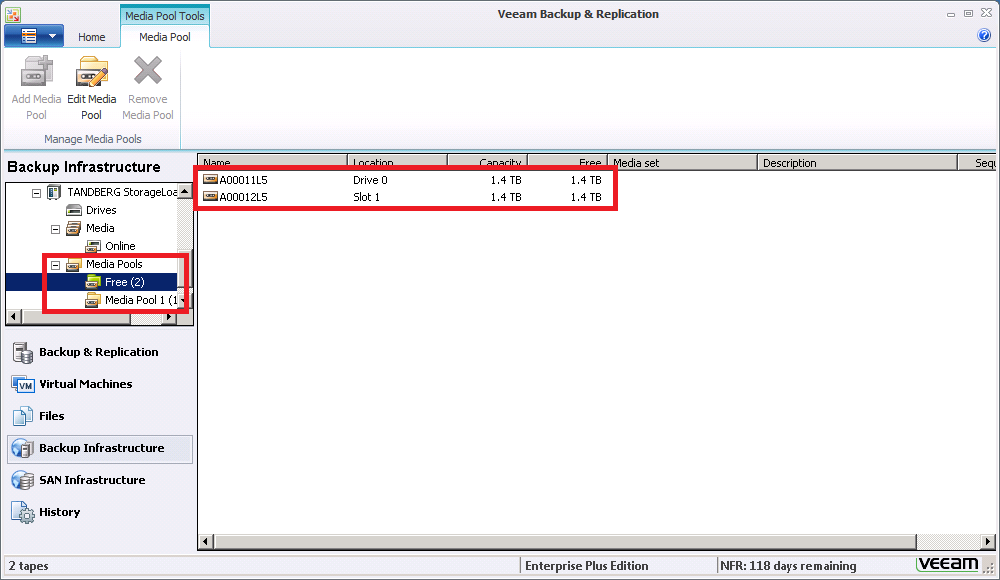Image resolution: width=1000 pixels, height=580 pixels.
Task: Select tape A00011L5 in the list
Action: [x=243, y=181]
